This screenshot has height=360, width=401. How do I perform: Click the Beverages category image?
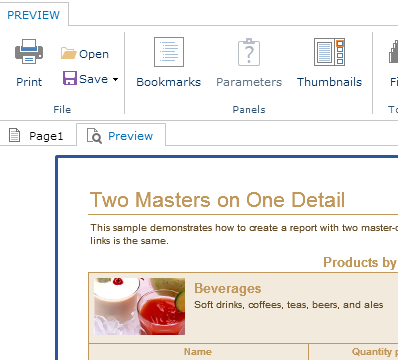pyautogui.click(x=139, y=306)
